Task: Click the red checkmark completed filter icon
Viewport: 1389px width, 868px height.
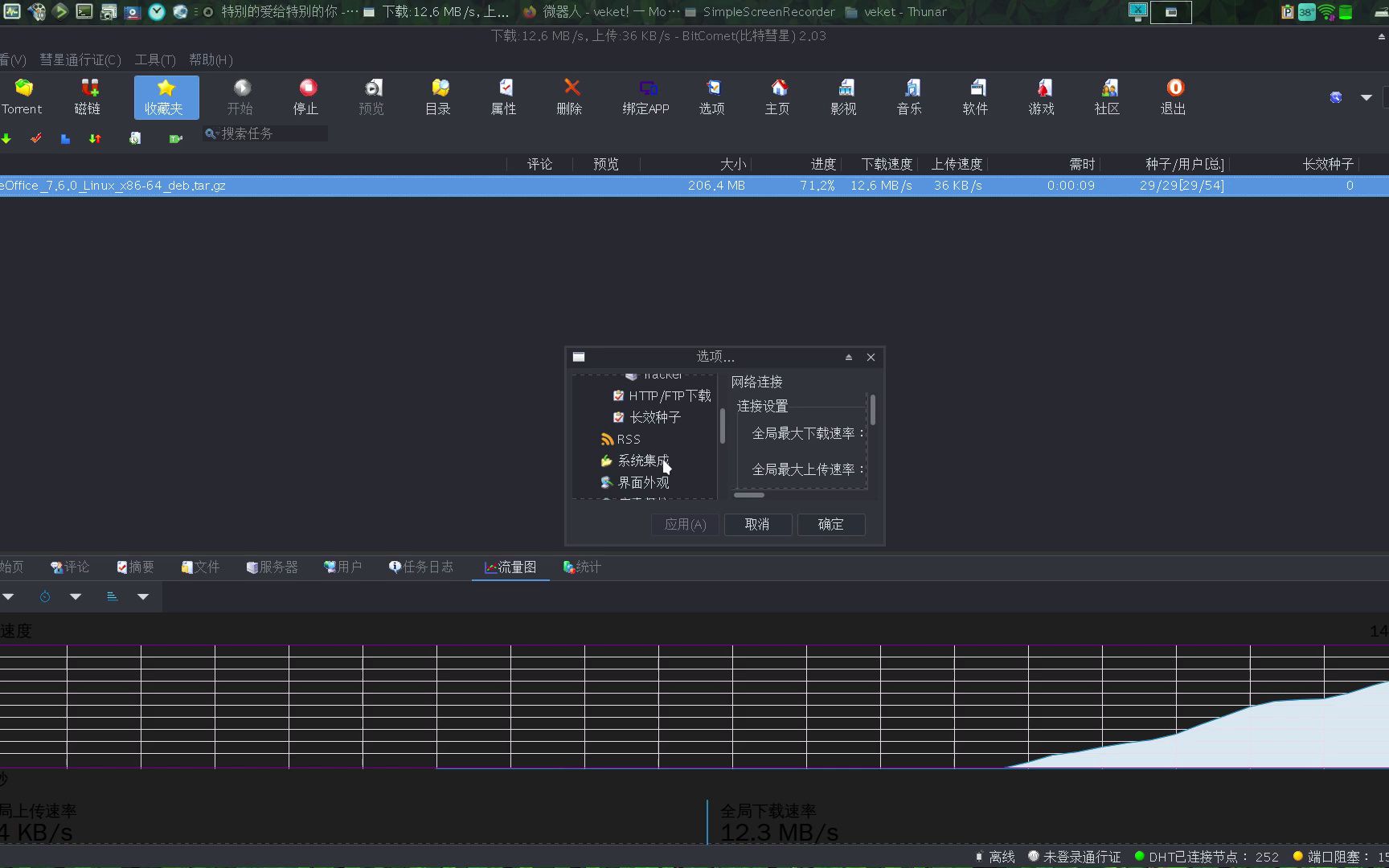Action: (36, 138)
